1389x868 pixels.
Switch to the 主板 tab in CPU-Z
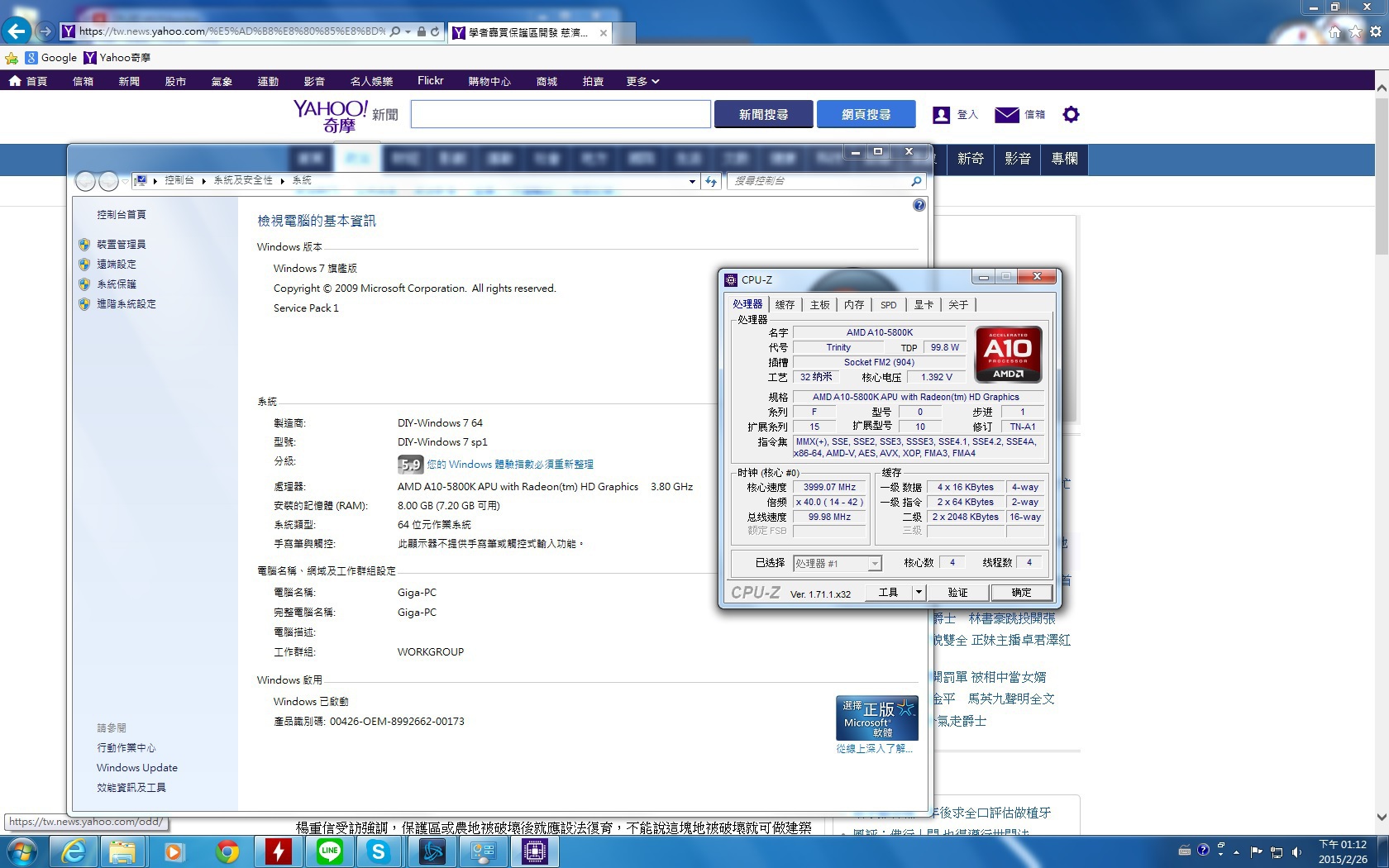click(819, 305)
